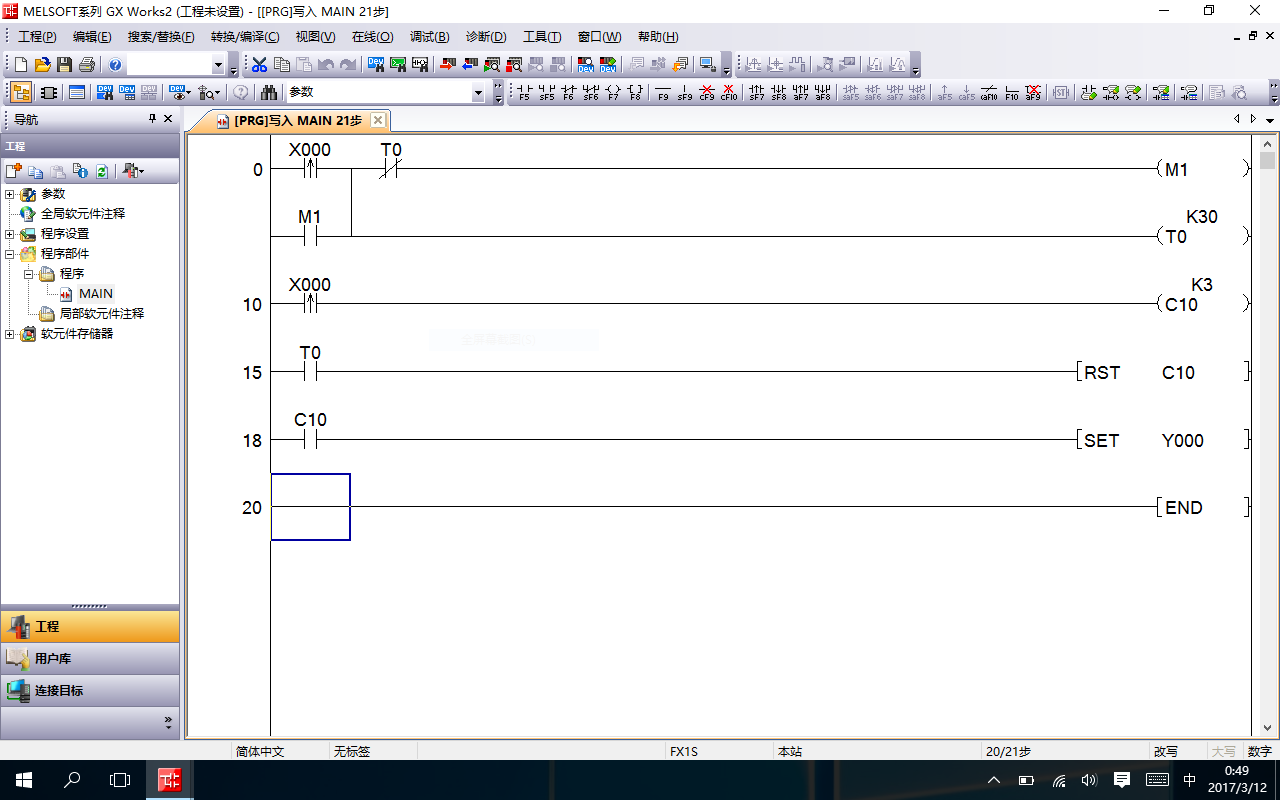This screenshot has height=800, width=1280.
Task: Select MAIN program in project tree
Action: tap(96, 294)
